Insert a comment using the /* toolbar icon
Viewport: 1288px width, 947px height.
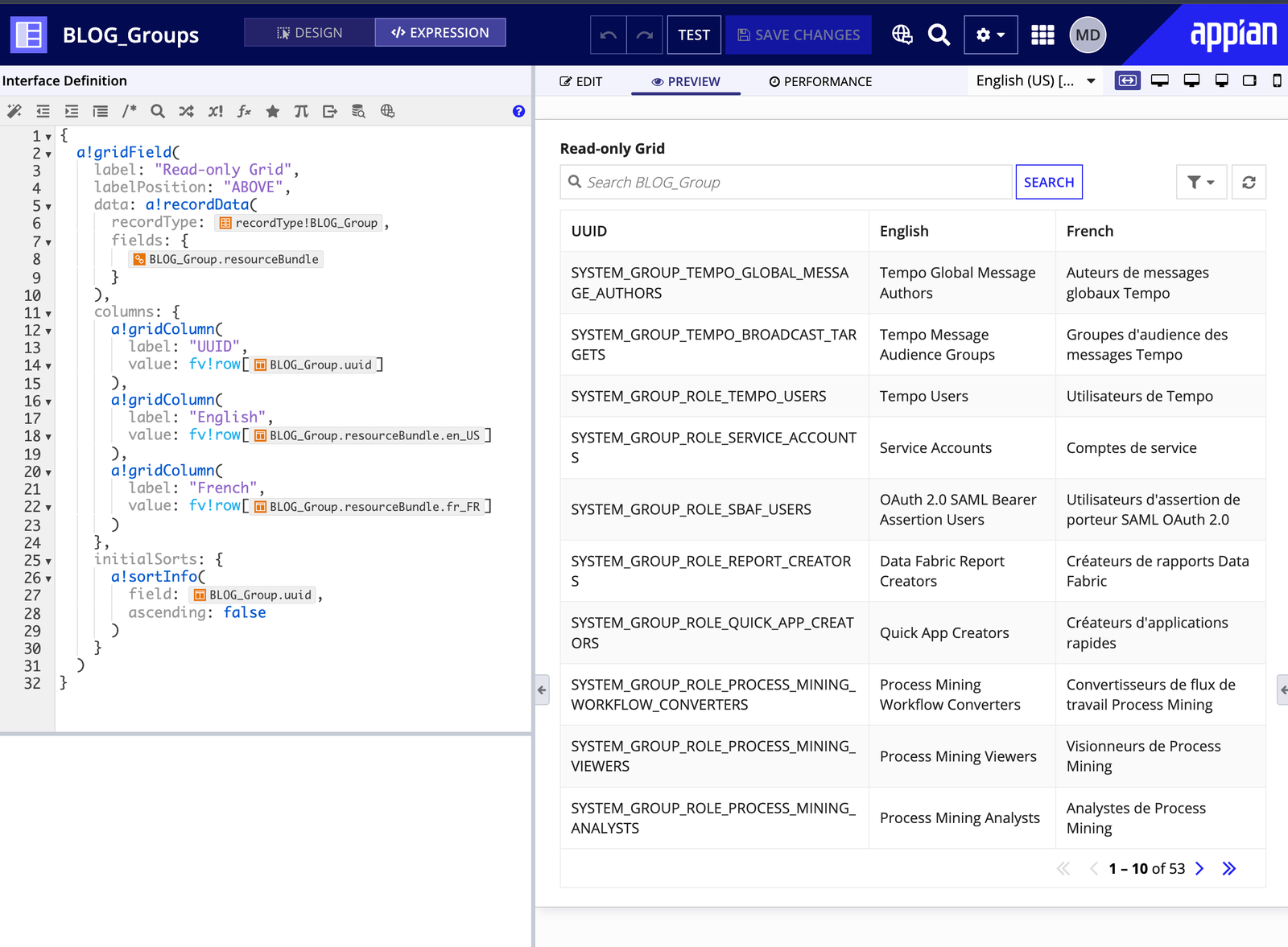coord(129,111)
